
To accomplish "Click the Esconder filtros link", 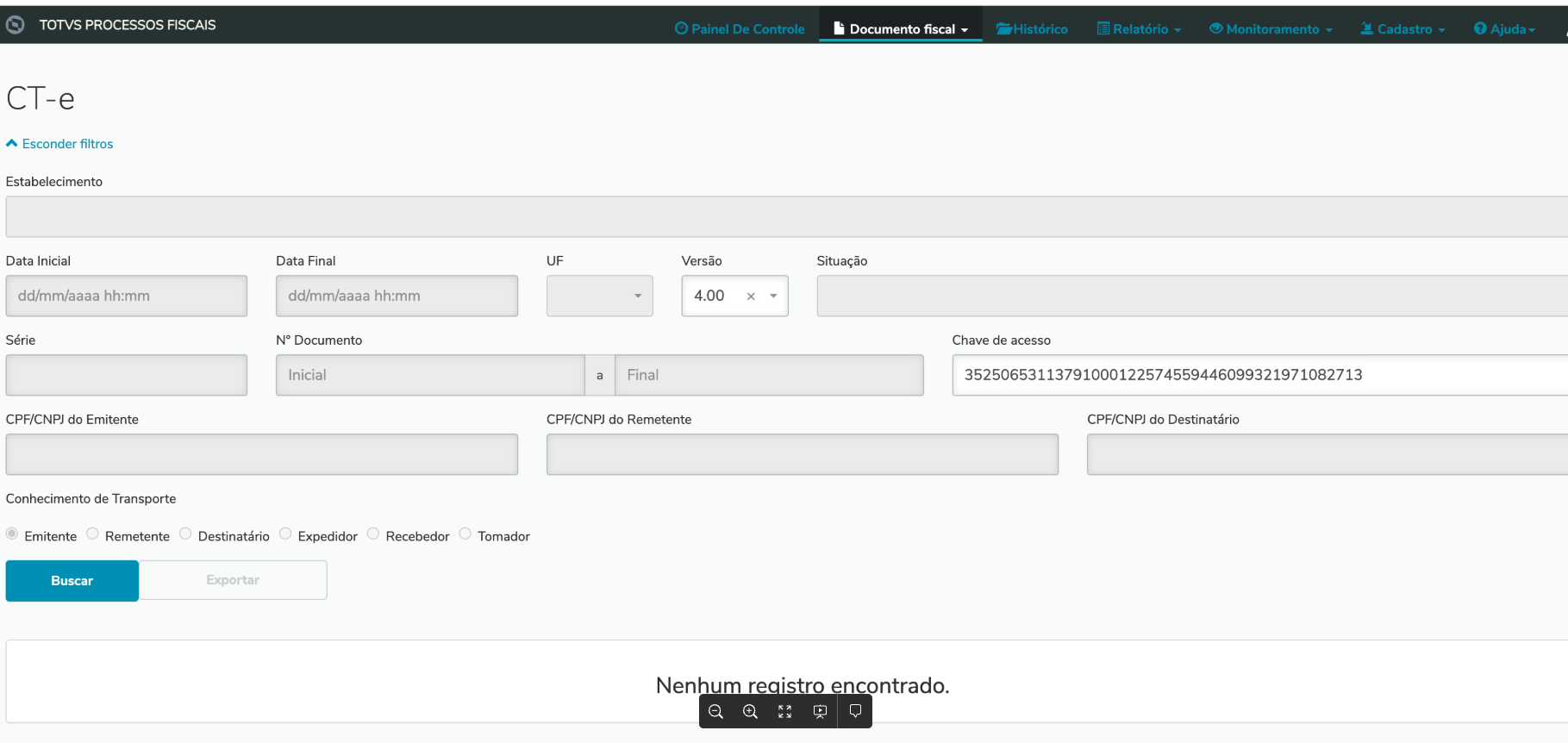I will point(67,144).
